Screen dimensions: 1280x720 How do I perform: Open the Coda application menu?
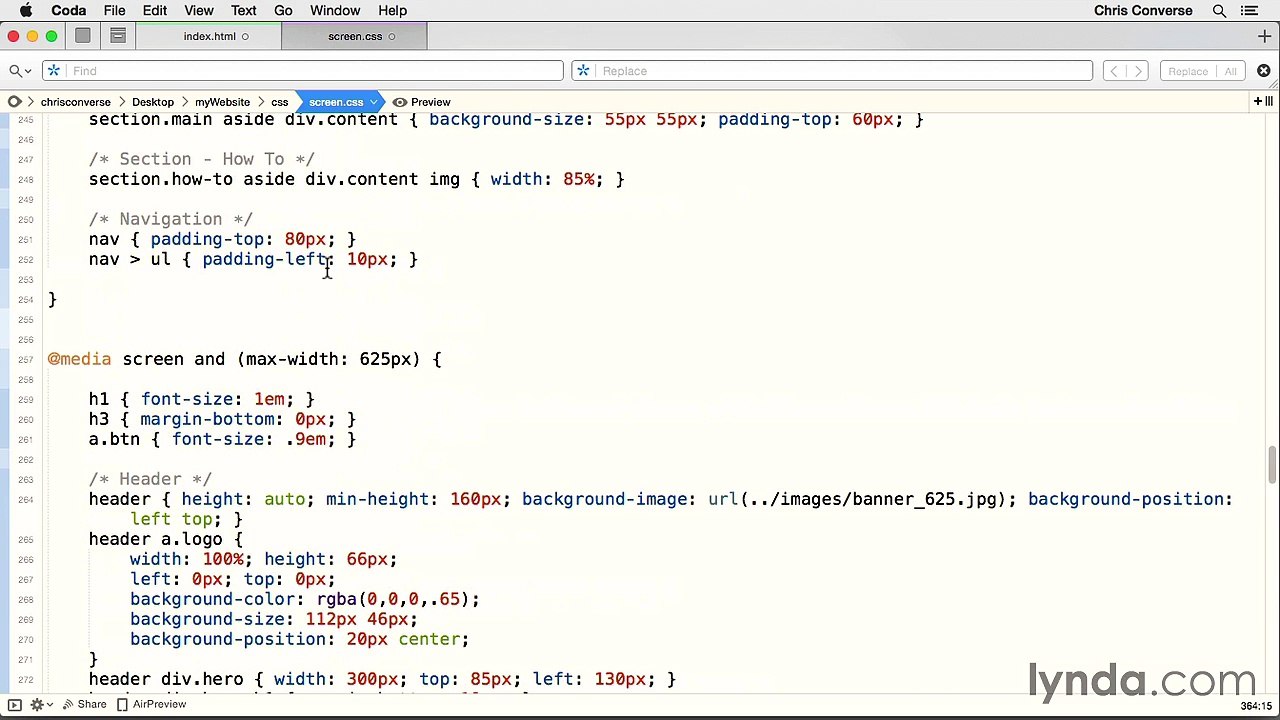click(x=69, y=11)
